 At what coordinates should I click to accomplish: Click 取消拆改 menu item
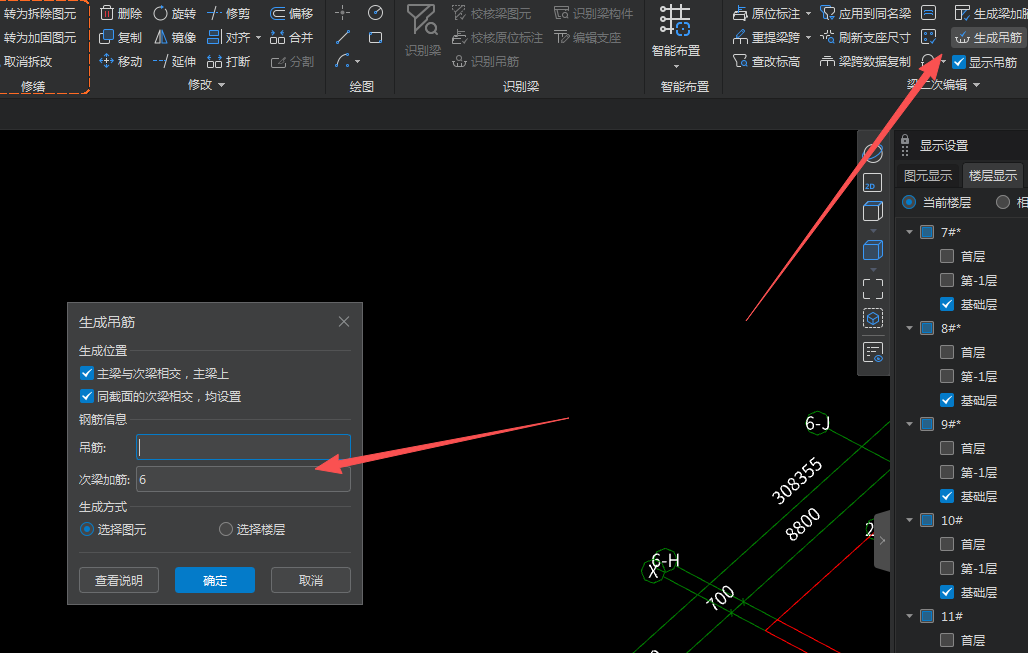(x=28, y=62)
